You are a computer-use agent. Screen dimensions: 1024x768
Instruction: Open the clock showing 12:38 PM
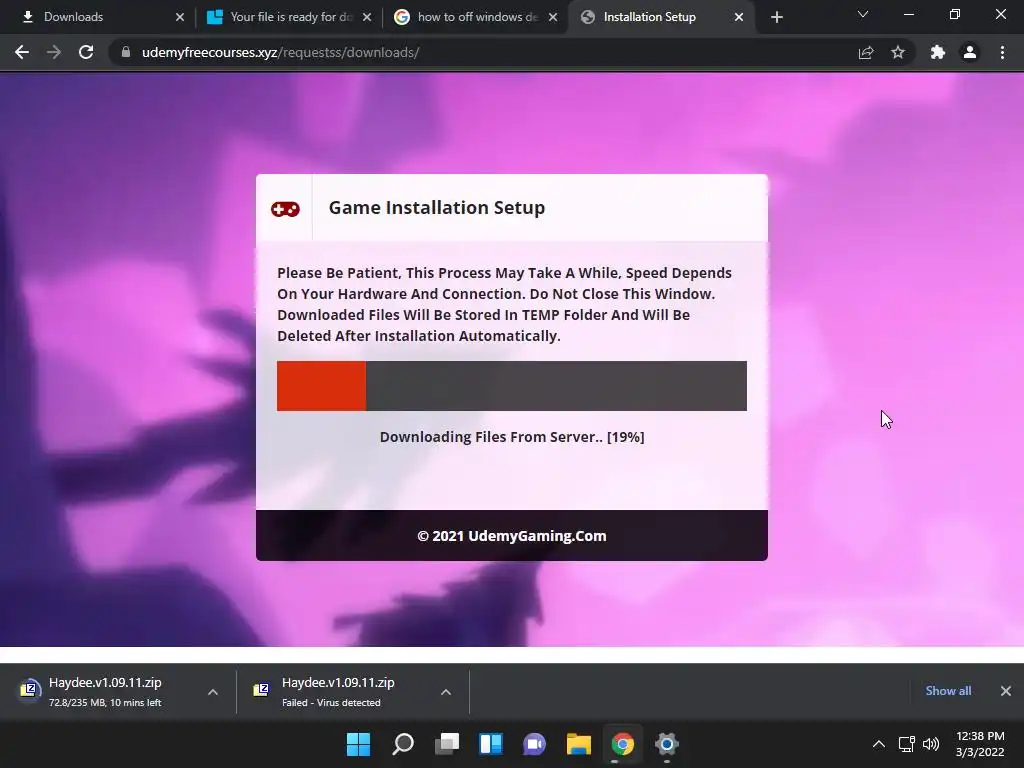tap(980, 744)
